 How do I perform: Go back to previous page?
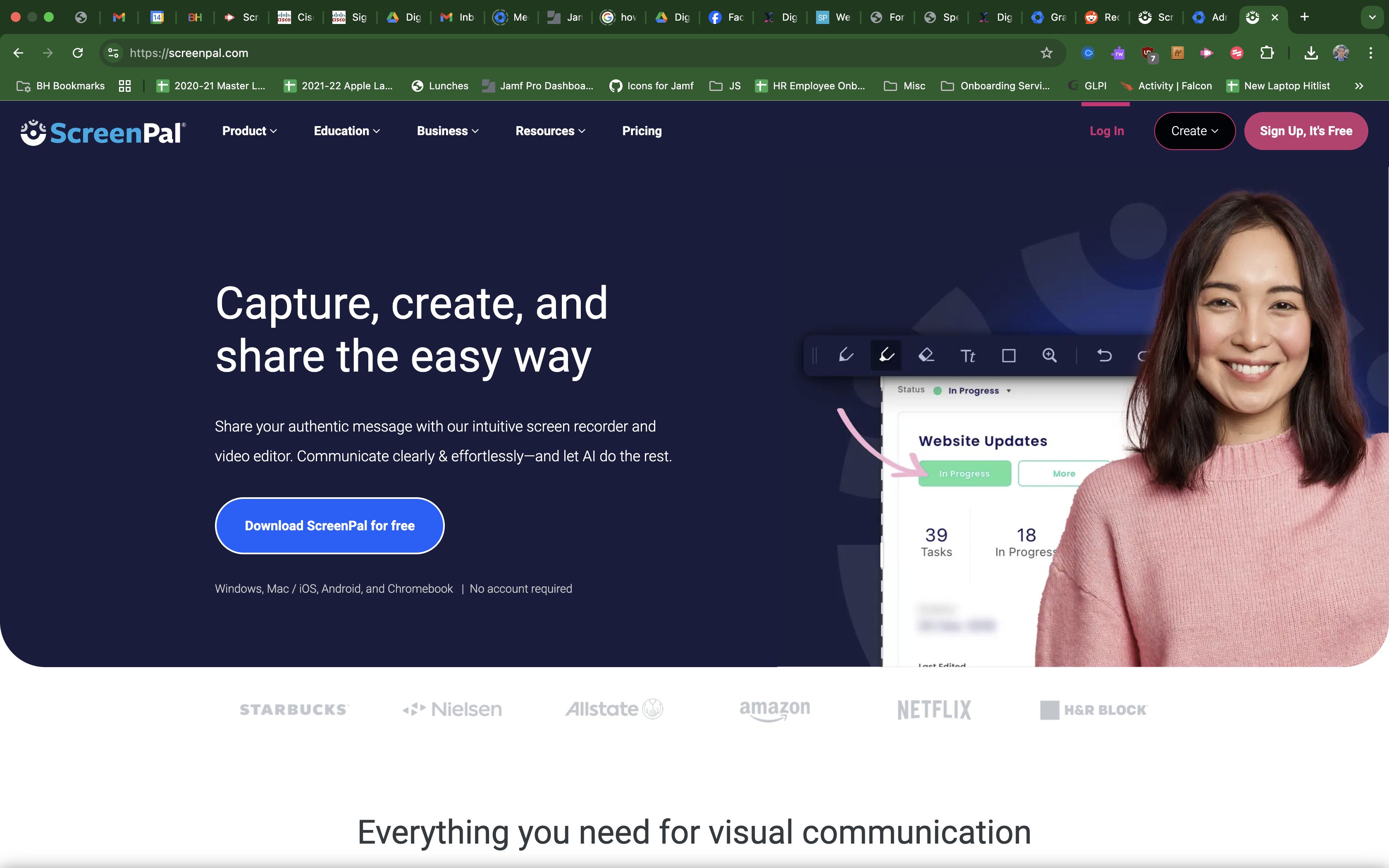18,53
